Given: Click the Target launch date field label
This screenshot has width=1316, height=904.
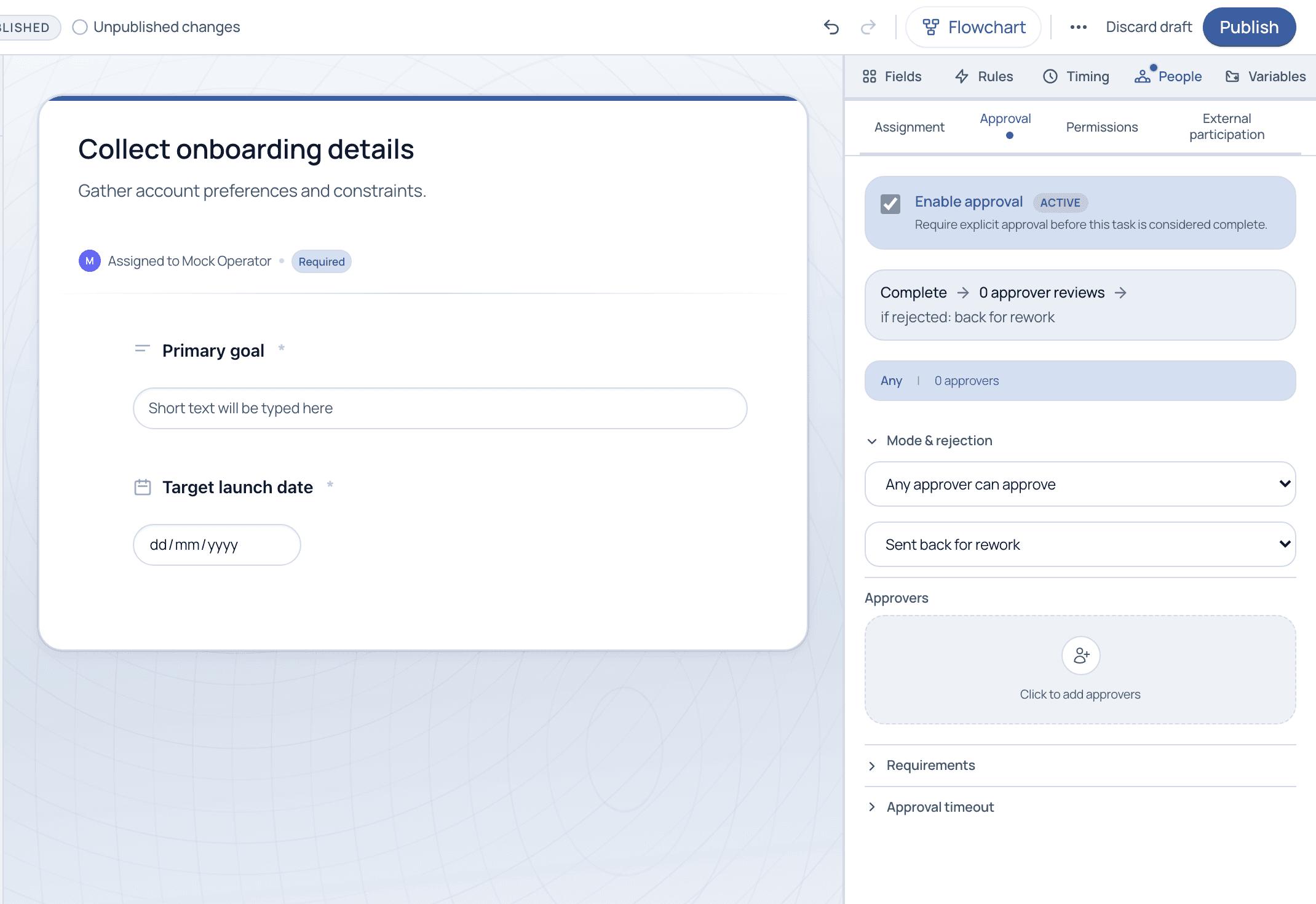Looking at the screenshot, I should (x=237, y=487).
